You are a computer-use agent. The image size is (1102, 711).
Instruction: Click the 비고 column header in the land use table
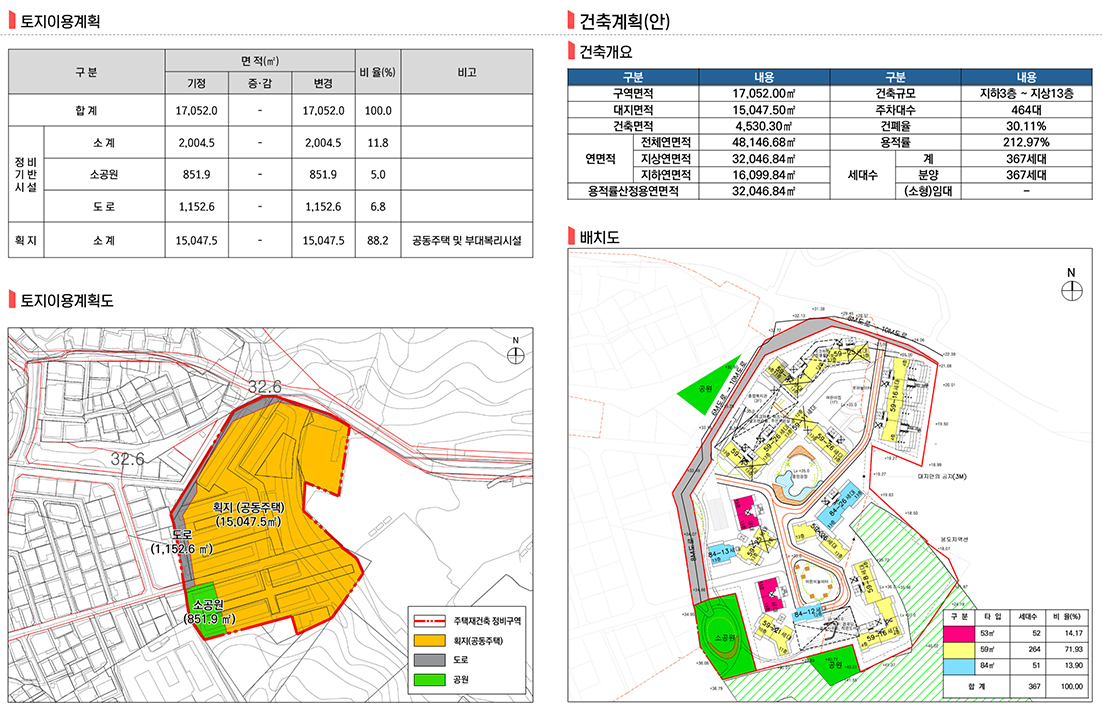pos(466,72)
